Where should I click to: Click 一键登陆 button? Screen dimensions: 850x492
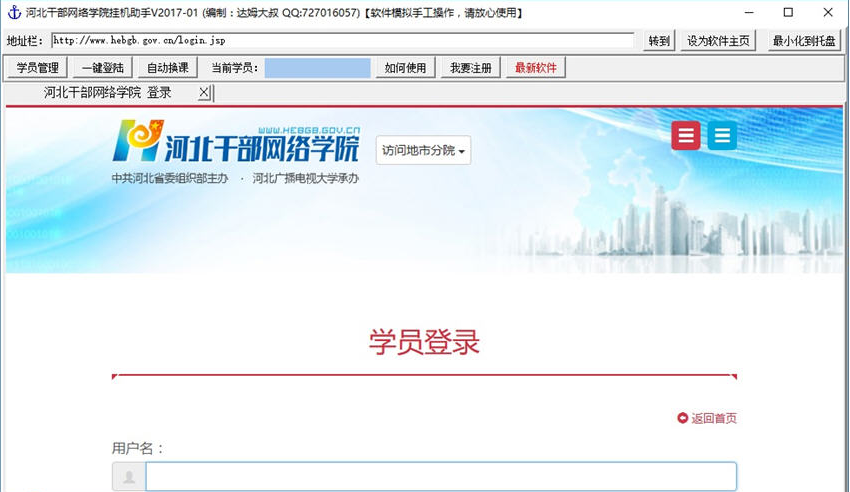coord(102,68)
